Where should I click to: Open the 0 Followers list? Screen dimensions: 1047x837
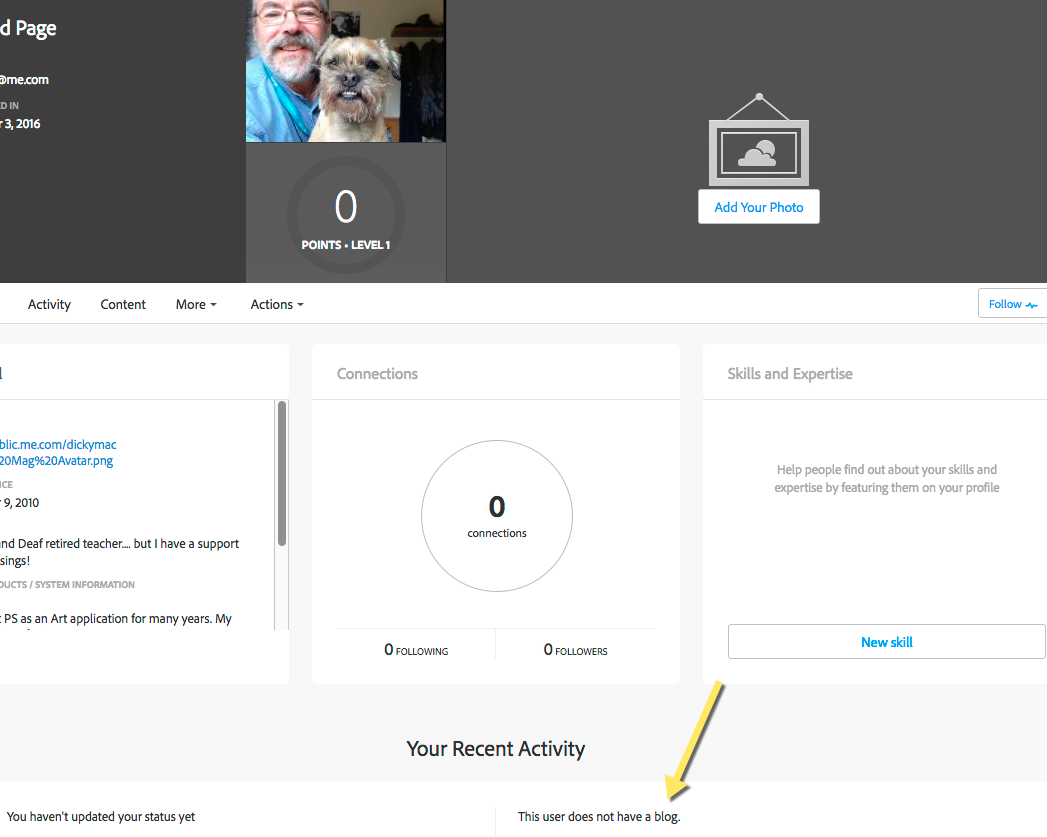coord(576,649)
